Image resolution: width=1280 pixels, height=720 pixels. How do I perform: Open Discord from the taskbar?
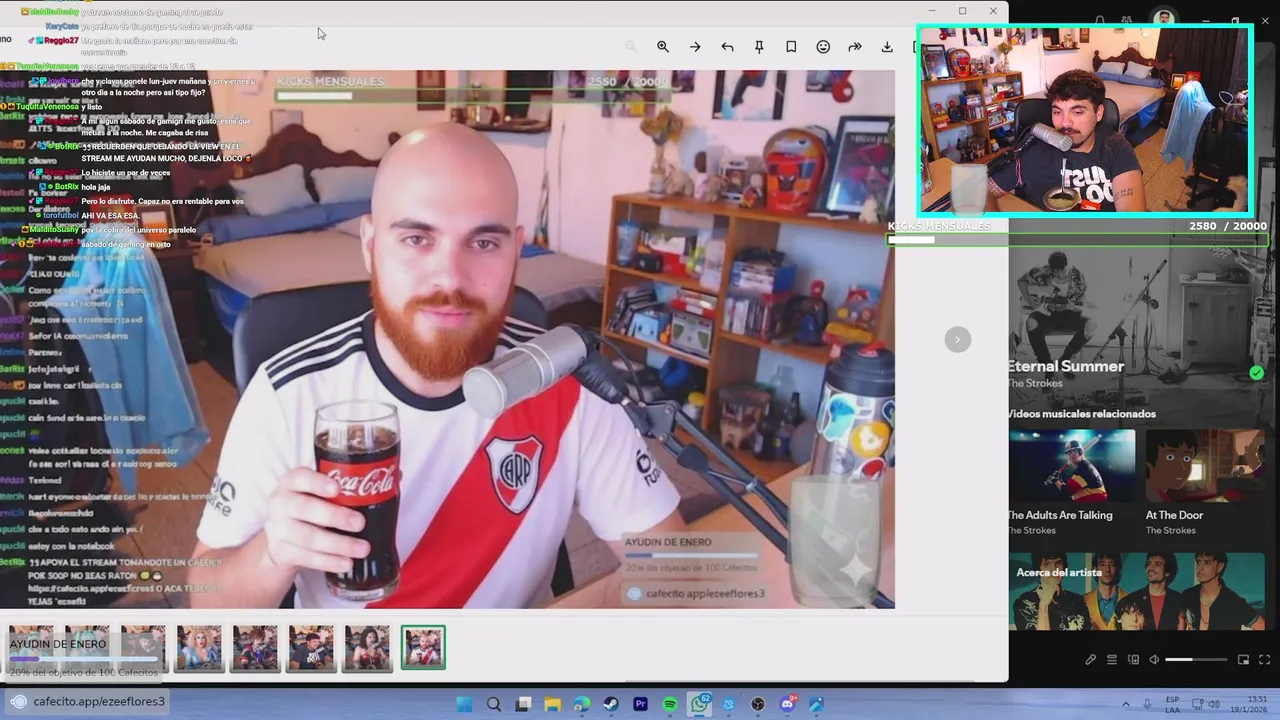[787, 704]
